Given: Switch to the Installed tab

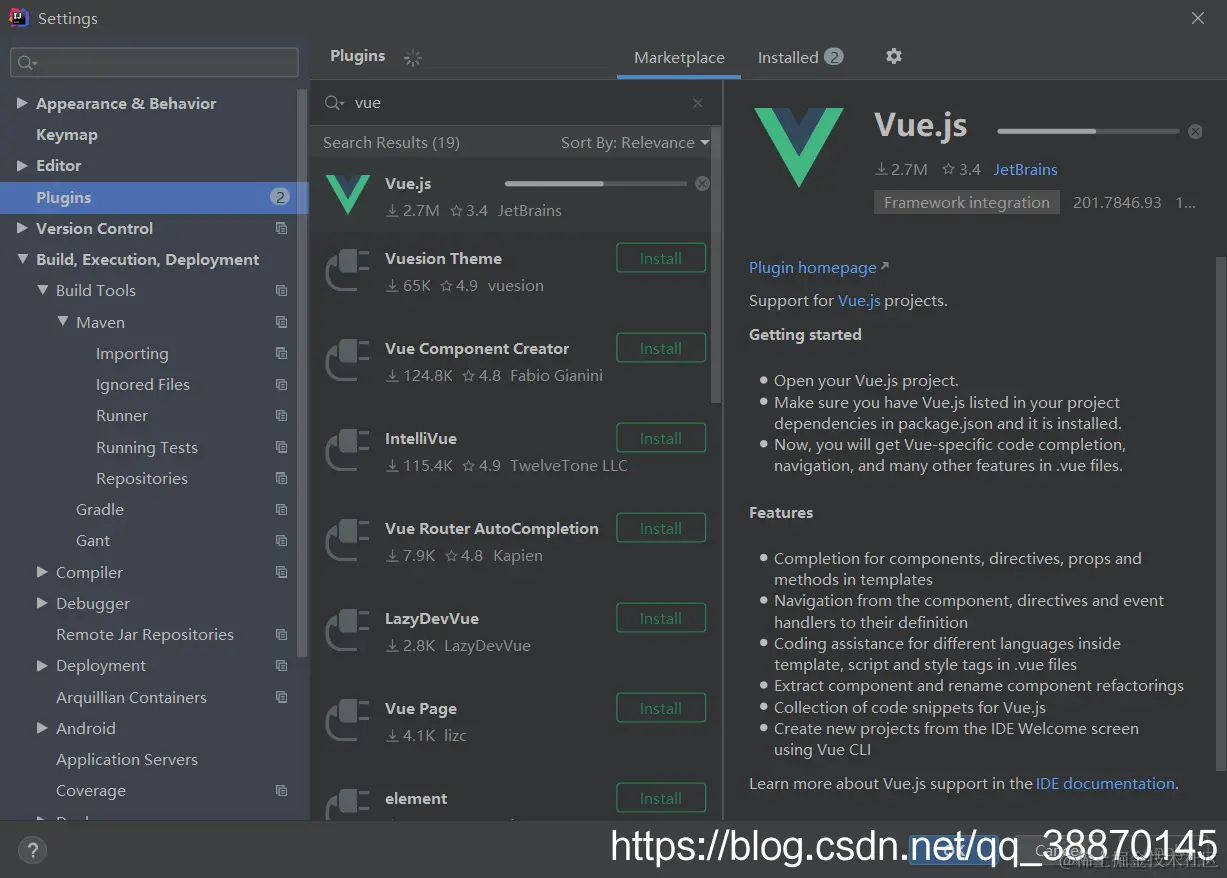Looking at the screenshot, I should pyautogui.click(x=800, y=57).
